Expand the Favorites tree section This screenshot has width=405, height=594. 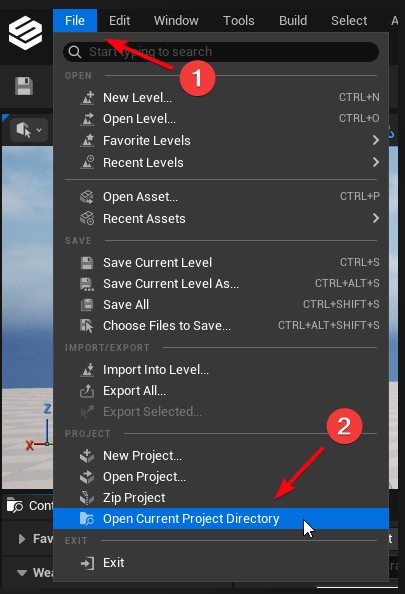point(22,539)
